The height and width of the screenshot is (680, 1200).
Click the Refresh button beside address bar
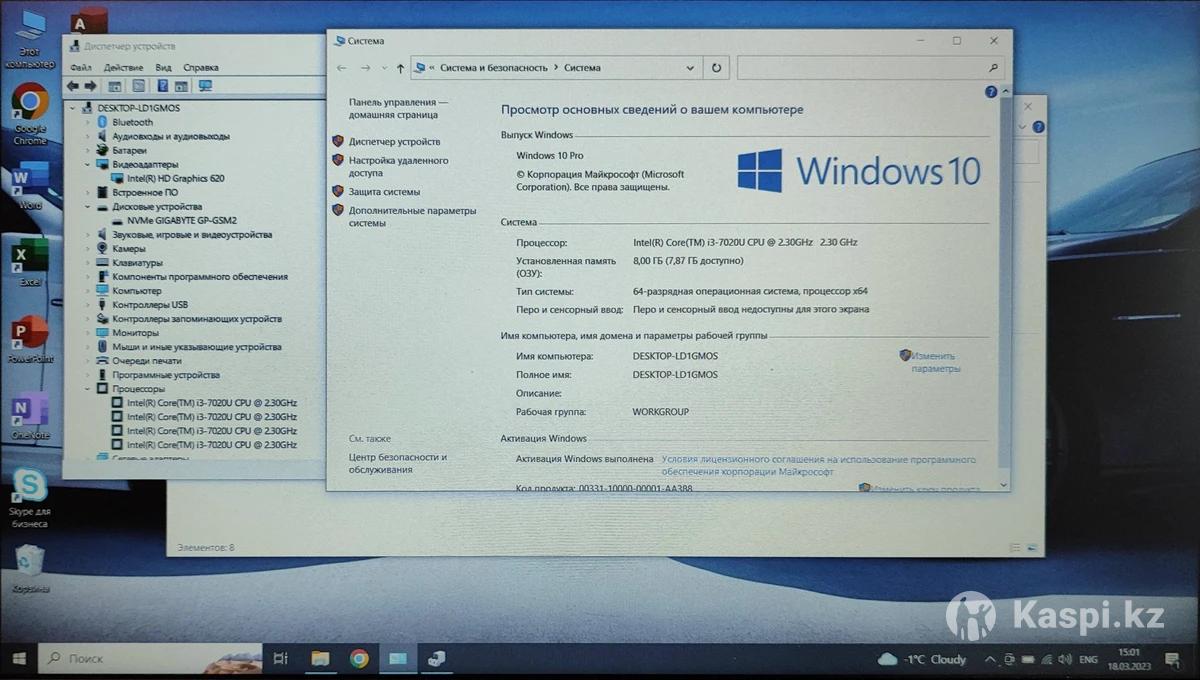pos(715,68)
